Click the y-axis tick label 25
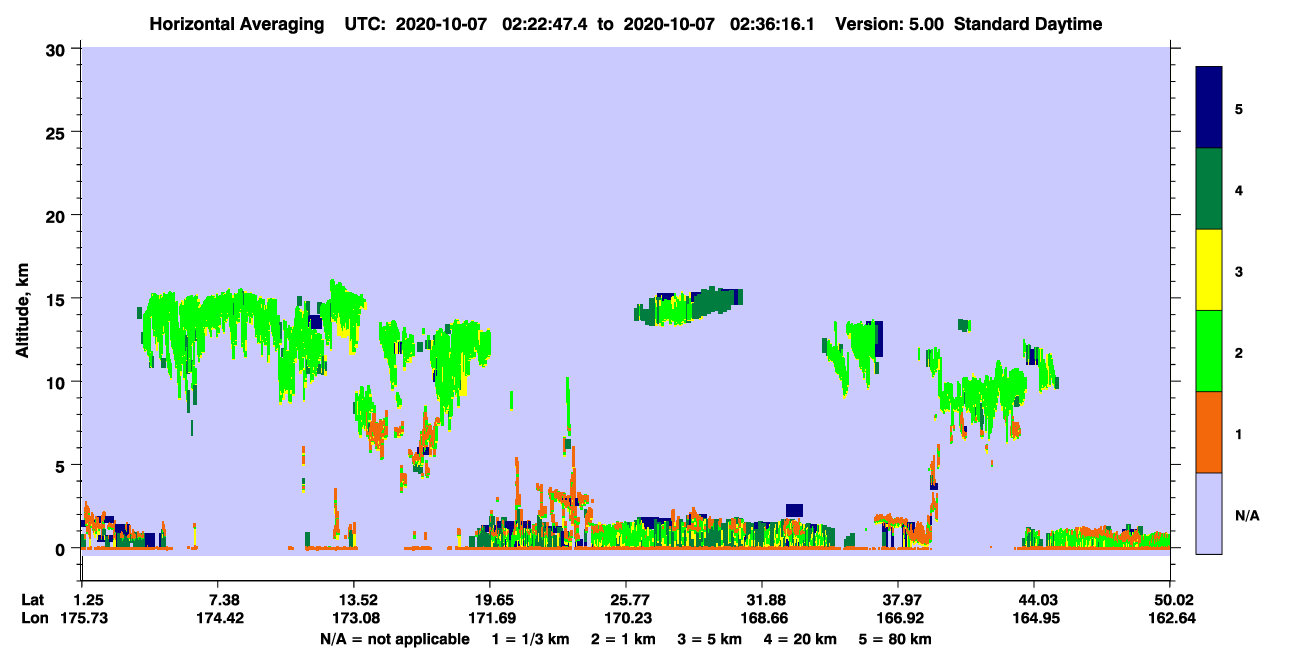 click(58, 132)
